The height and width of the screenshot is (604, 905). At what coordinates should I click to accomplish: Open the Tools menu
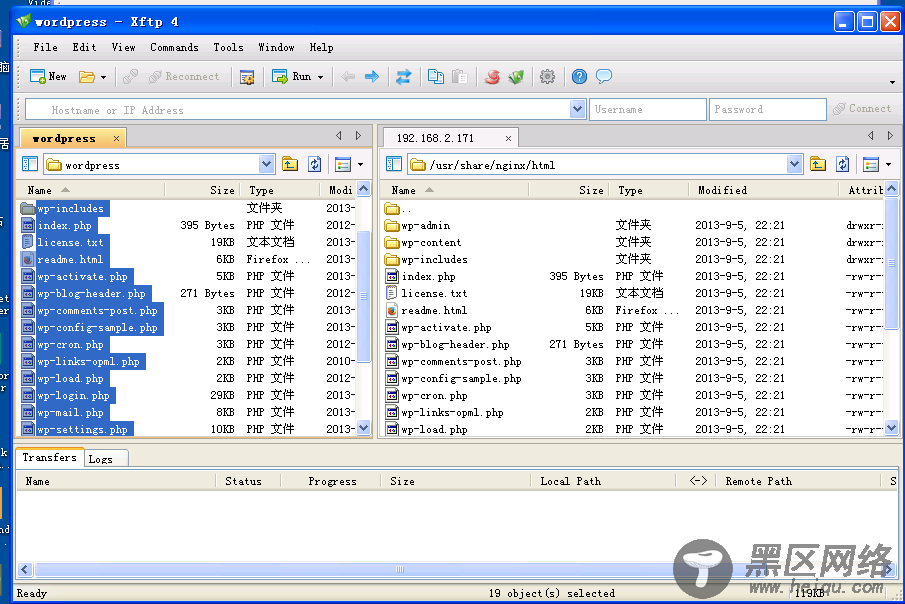228,47
